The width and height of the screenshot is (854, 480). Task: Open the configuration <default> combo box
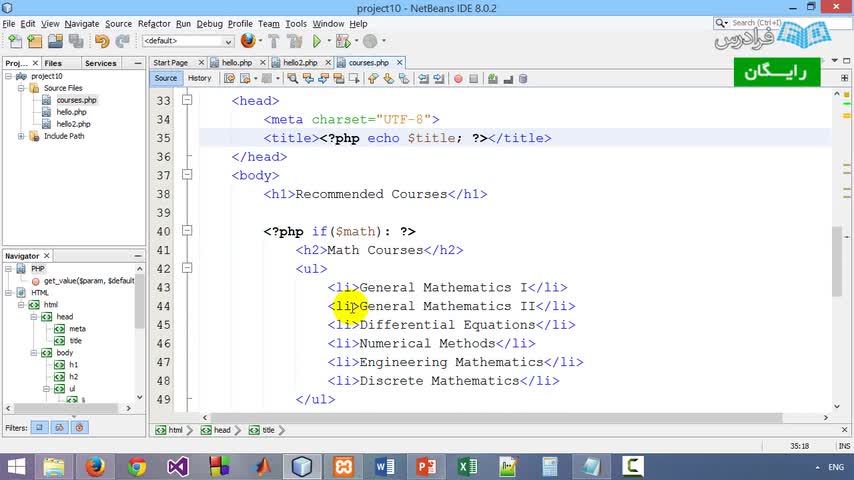click(188, 41)
